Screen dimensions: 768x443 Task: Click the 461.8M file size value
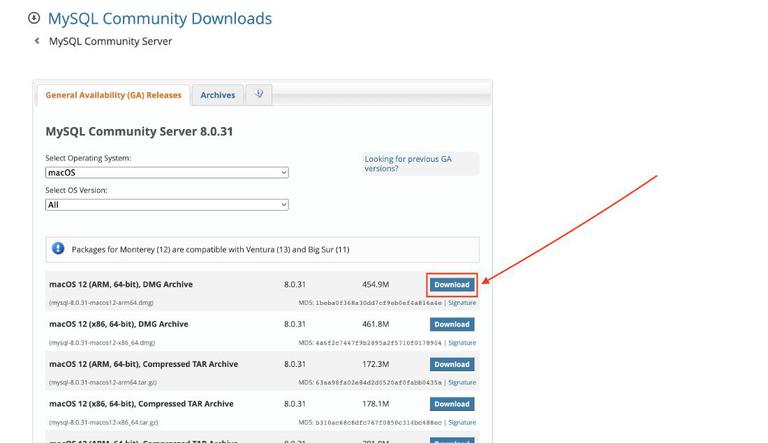pos(376,324)
